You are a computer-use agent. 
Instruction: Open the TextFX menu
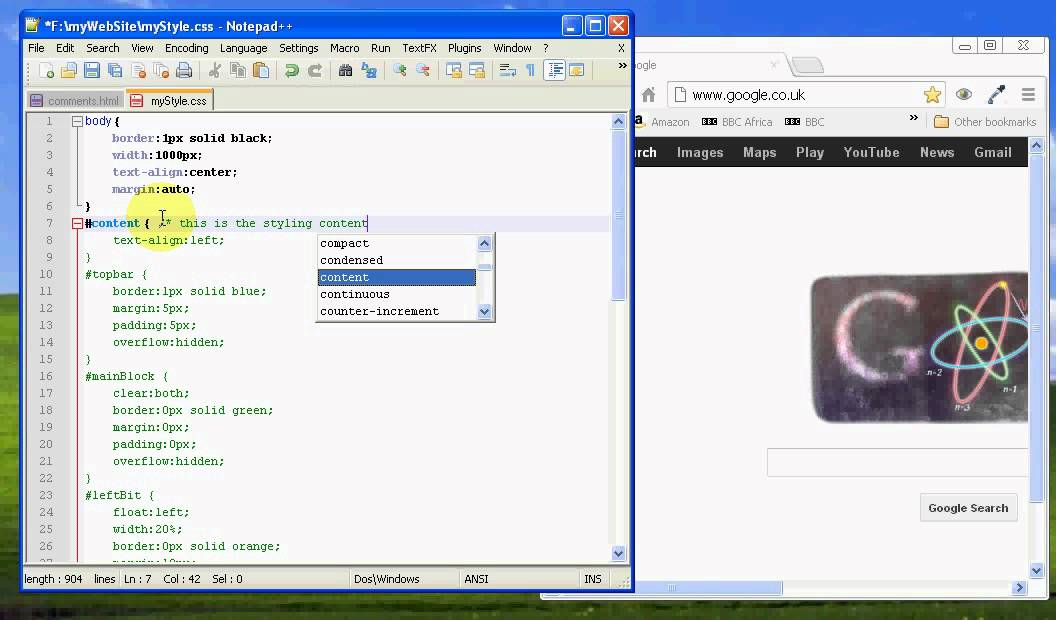pyautogui.click(x=420, y=48)
